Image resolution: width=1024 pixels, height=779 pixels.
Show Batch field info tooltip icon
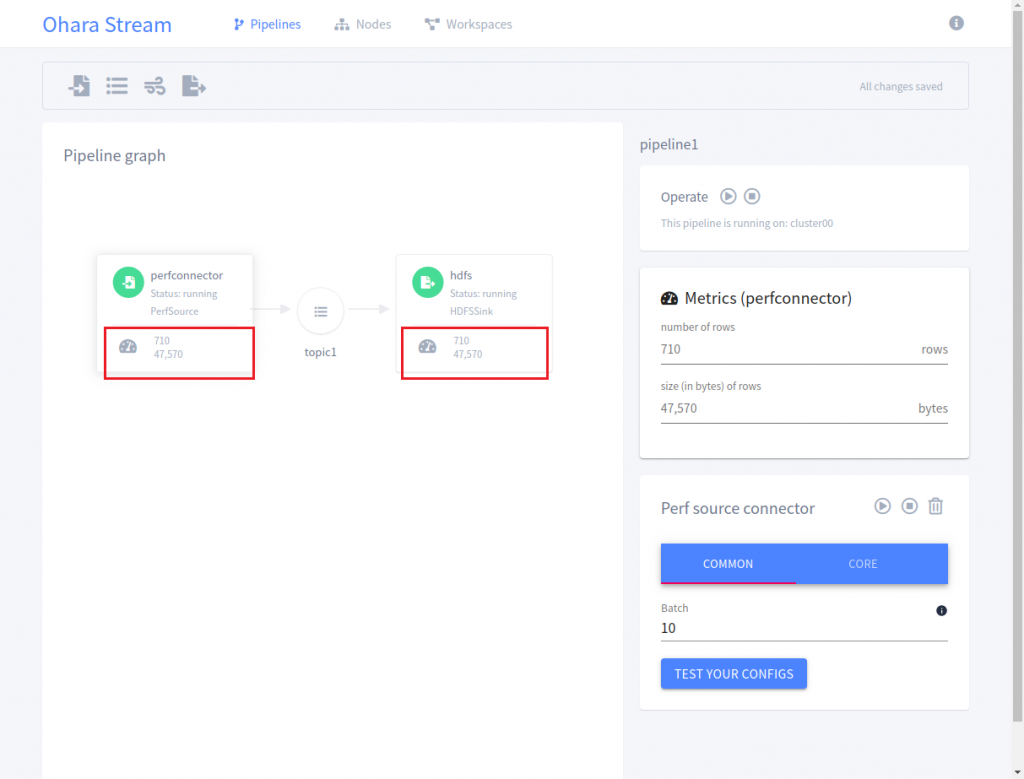[x=941, y=611]
